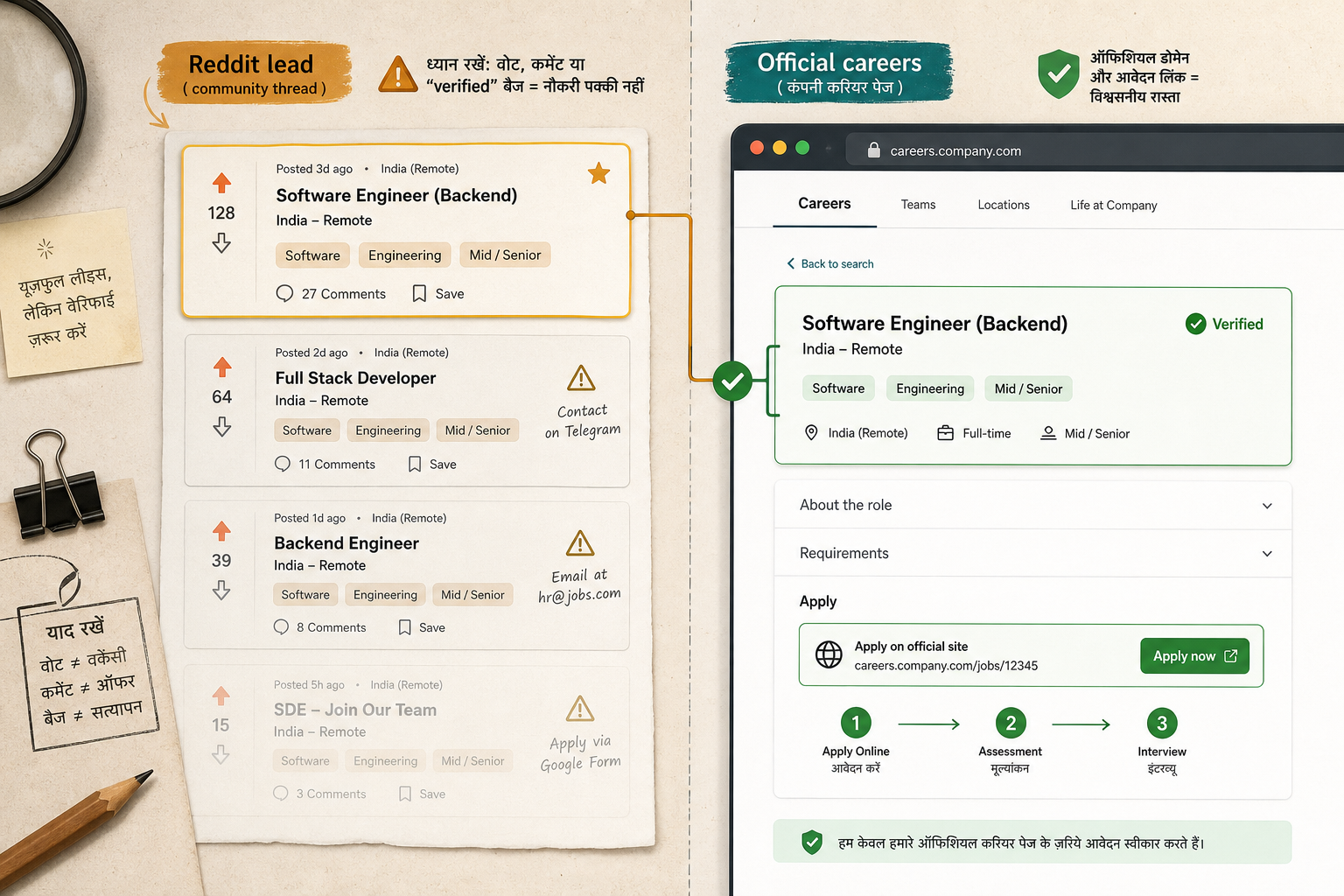Click the "careers.company.com/jobs/12345" URL text

point(946,666)
